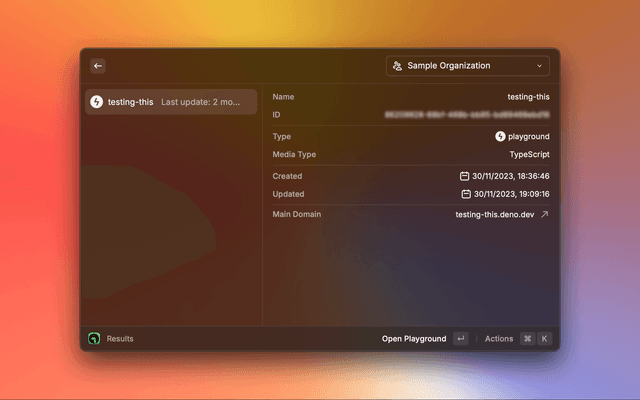Click the extension icon next to Results
Image resolution: width=640 pixels, height=400 pixels.
[x=94, y=339]
